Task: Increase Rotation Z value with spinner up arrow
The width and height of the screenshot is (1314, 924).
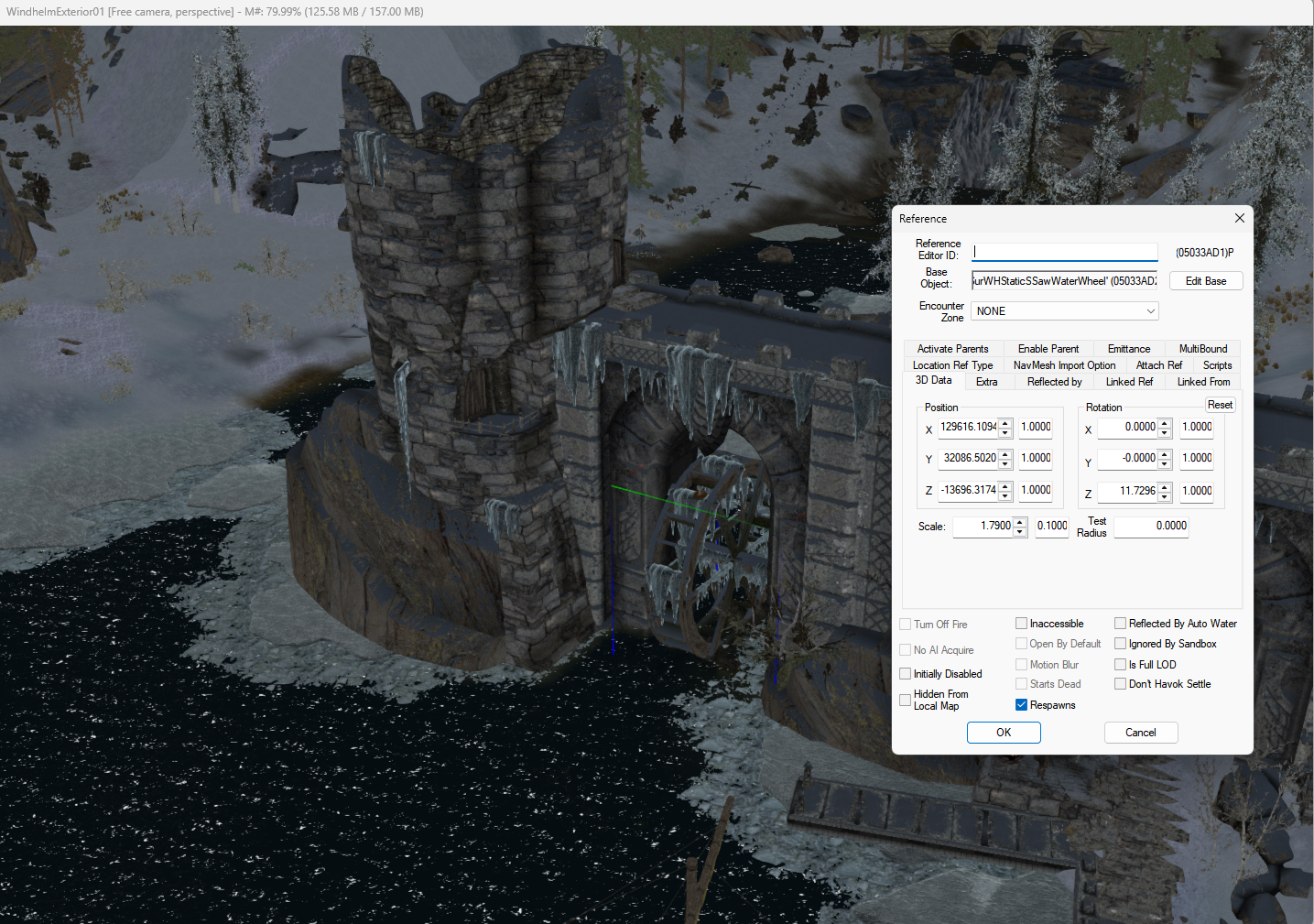Action: pos(1165,486)
